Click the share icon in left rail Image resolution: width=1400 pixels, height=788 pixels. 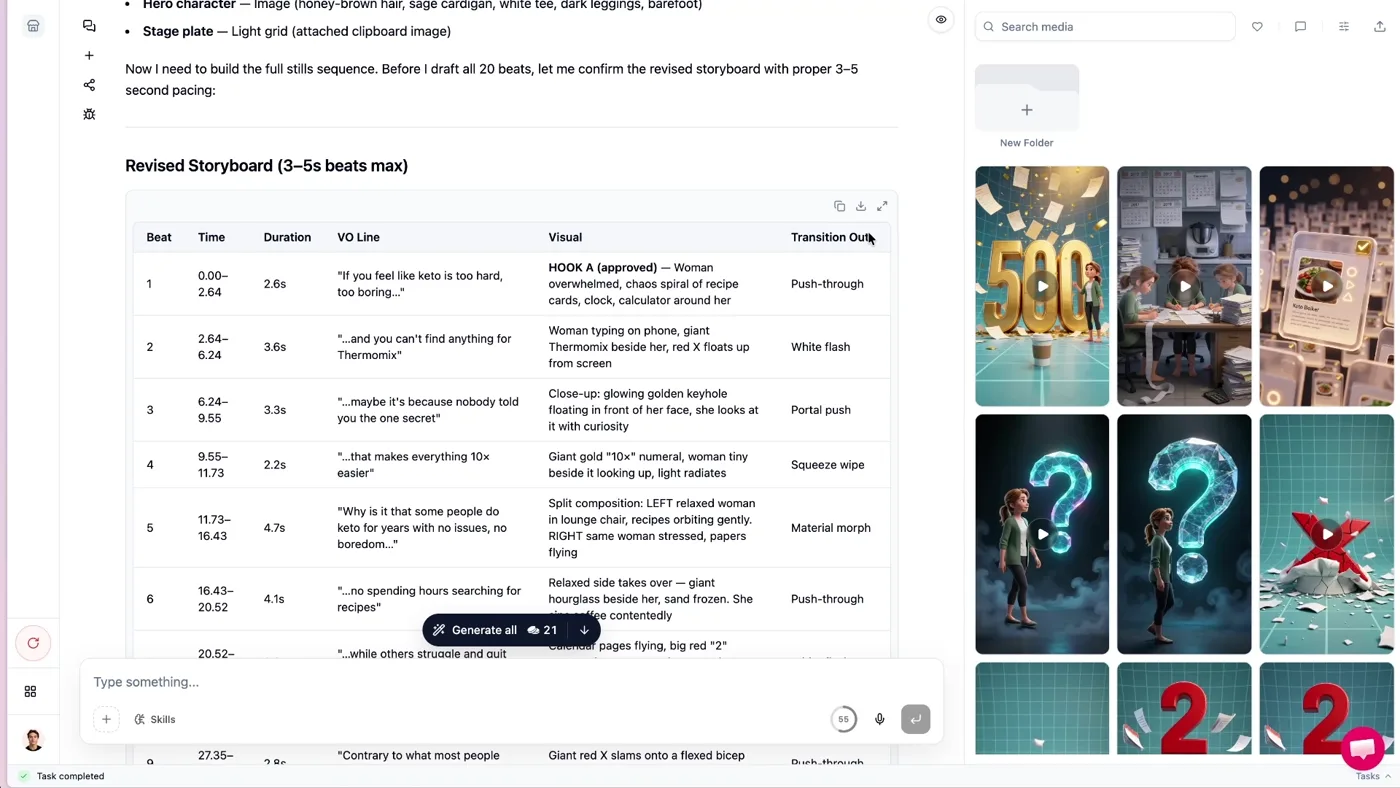pos(89,85)
